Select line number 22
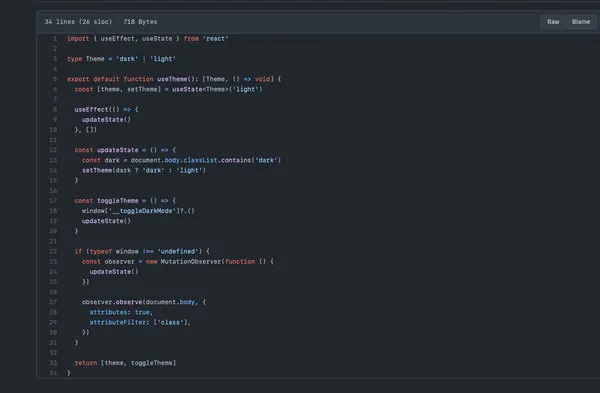The image size is (600, 393). [53, 251]
